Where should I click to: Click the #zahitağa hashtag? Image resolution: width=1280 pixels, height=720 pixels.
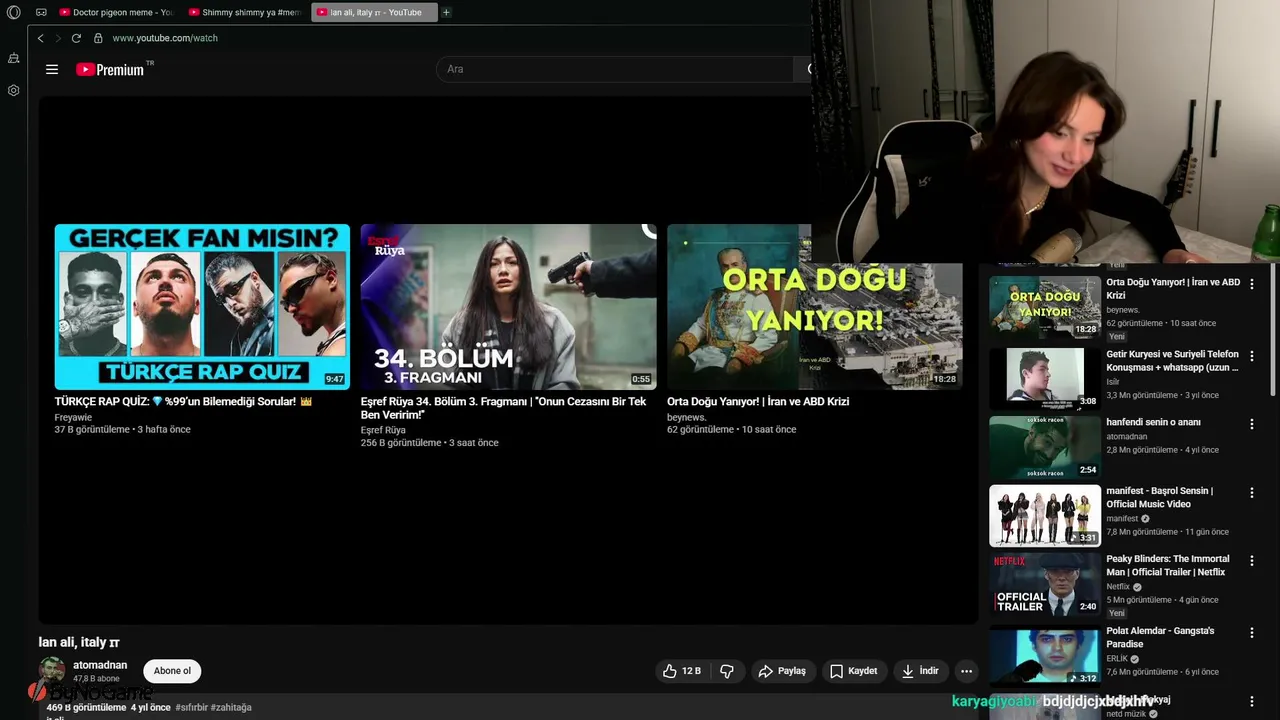click(231, 707)
